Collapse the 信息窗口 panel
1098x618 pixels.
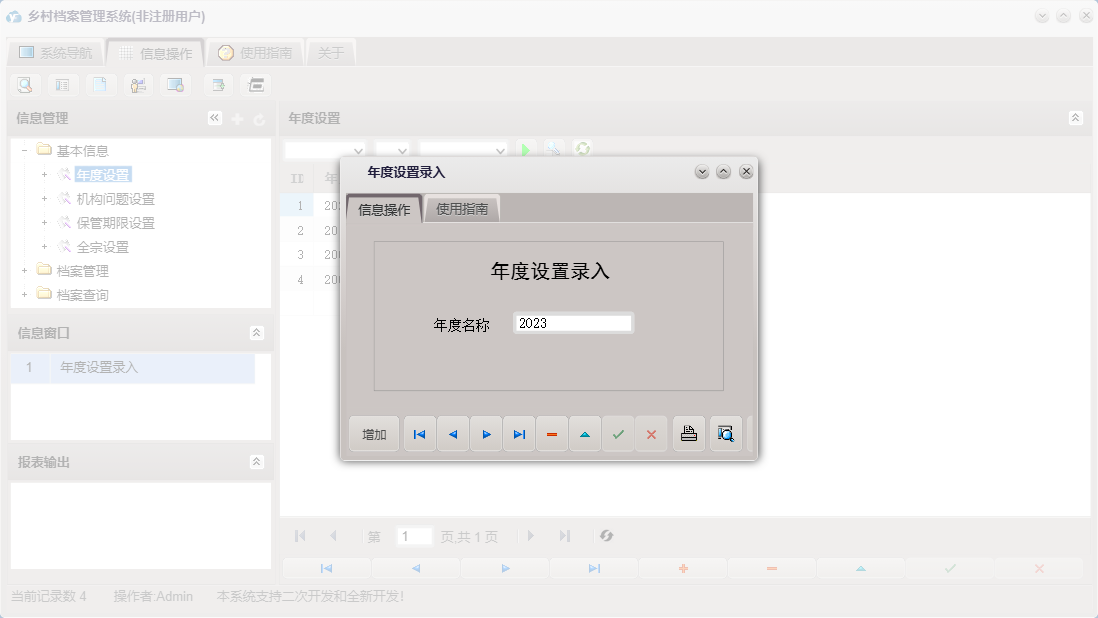(x=258, y=333)
